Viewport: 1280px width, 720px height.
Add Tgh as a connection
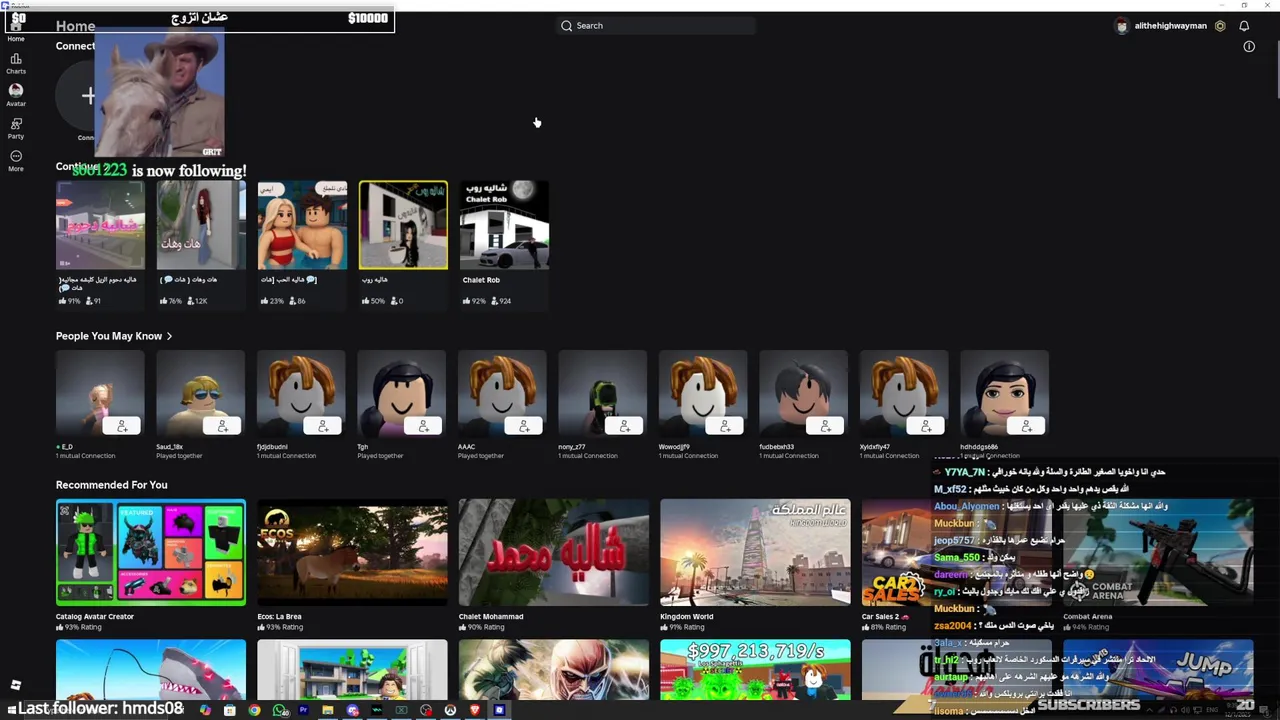click(423, 427)
